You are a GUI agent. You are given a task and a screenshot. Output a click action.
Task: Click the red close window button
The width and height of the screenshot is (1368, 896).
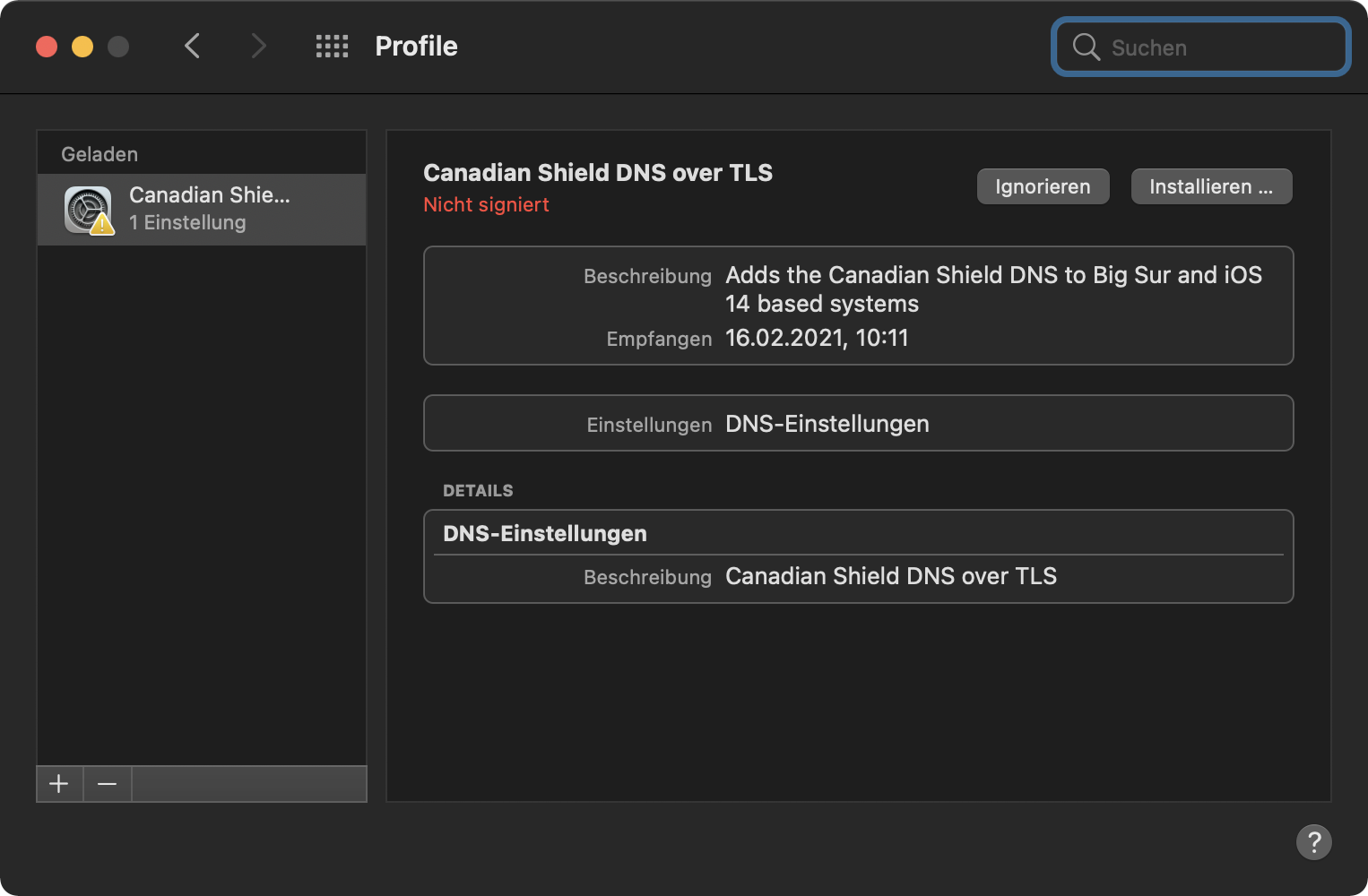(x=47, y=47)
